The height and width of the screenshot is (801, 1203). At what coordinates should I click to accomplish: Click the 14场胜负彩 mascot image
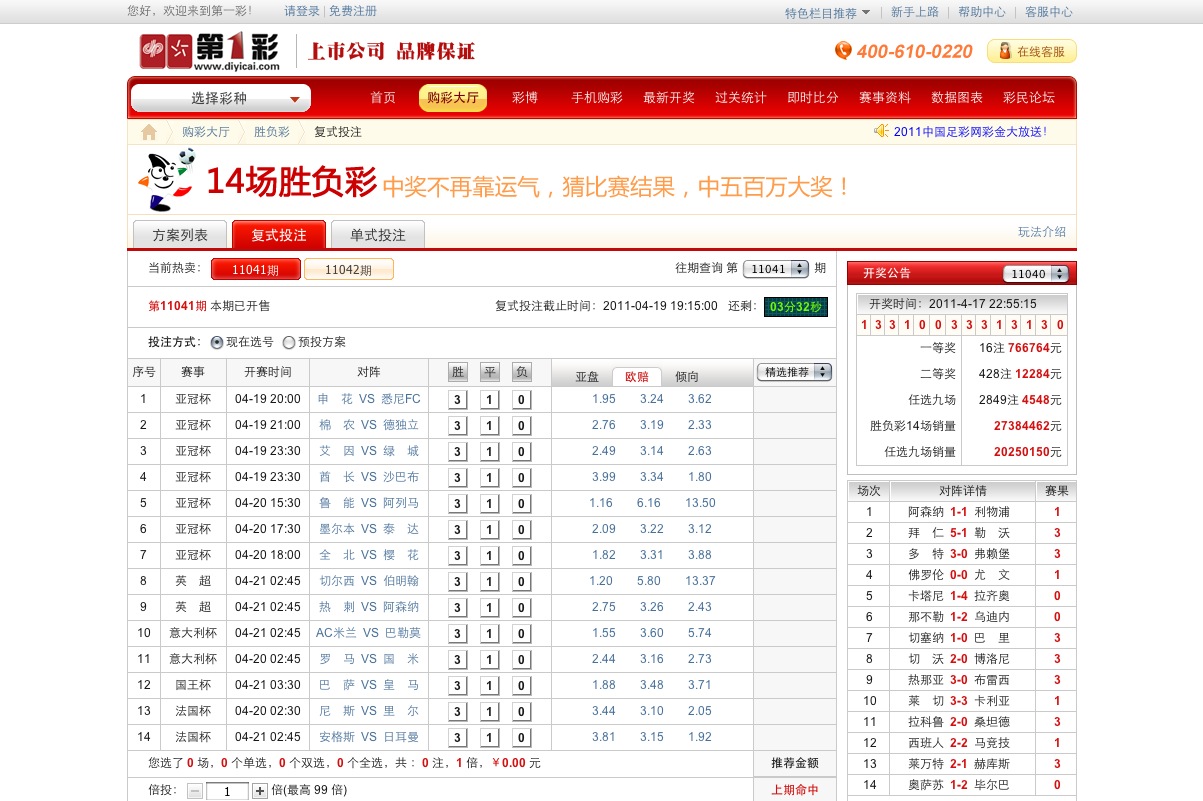[x=166, y=181]
